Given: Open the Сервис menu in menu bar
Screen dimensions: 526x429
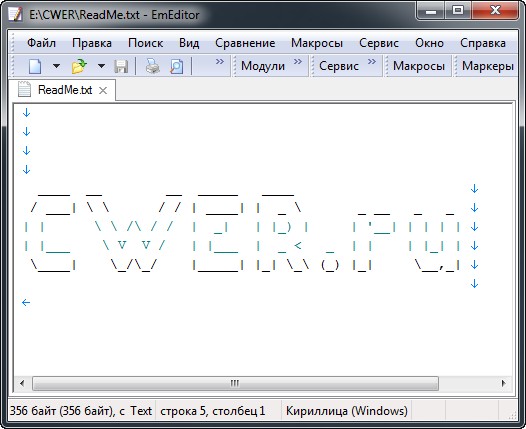Looking at the screenshot, I should (x=379, y=43).
